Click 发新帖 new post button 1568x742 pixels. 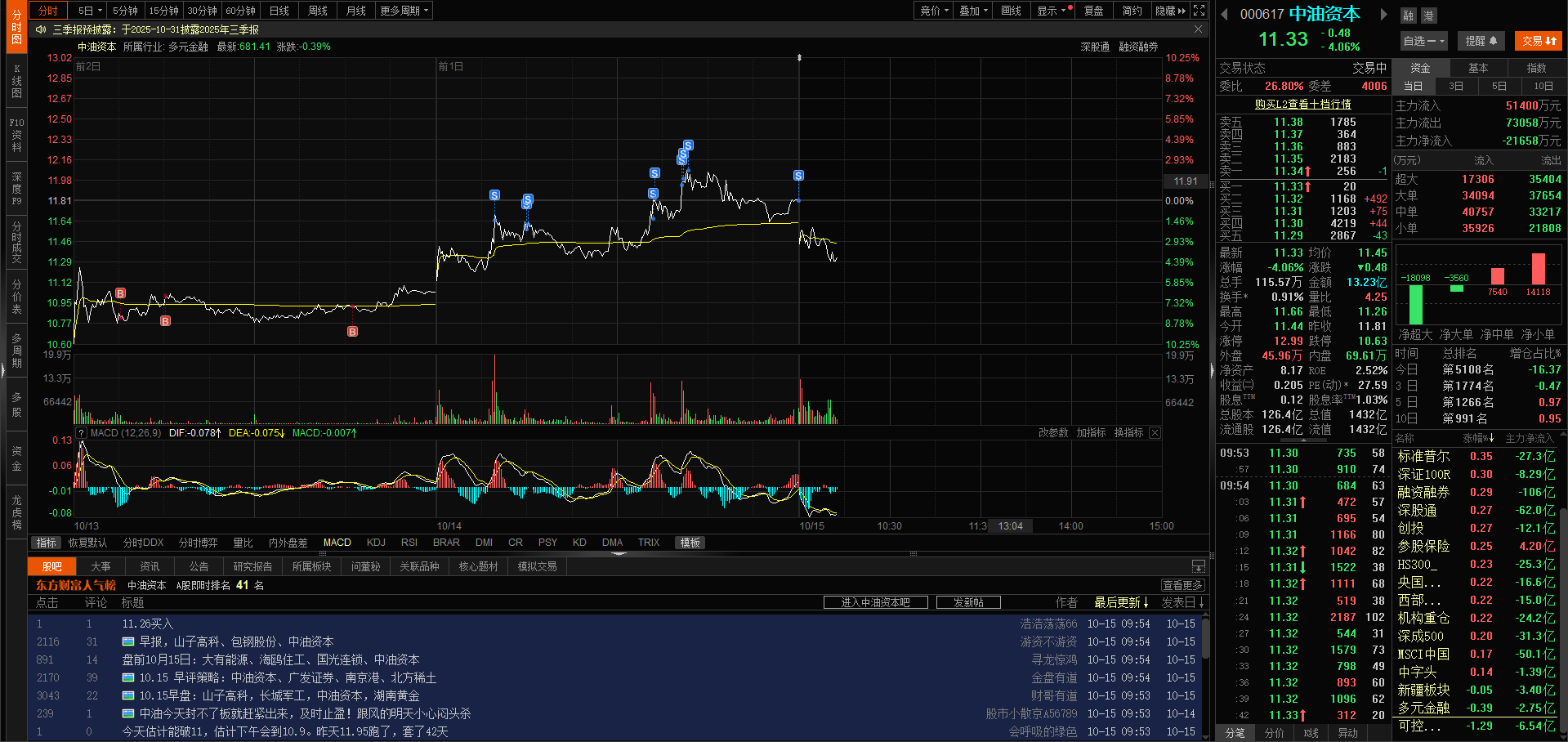click(x=968, y=602)
